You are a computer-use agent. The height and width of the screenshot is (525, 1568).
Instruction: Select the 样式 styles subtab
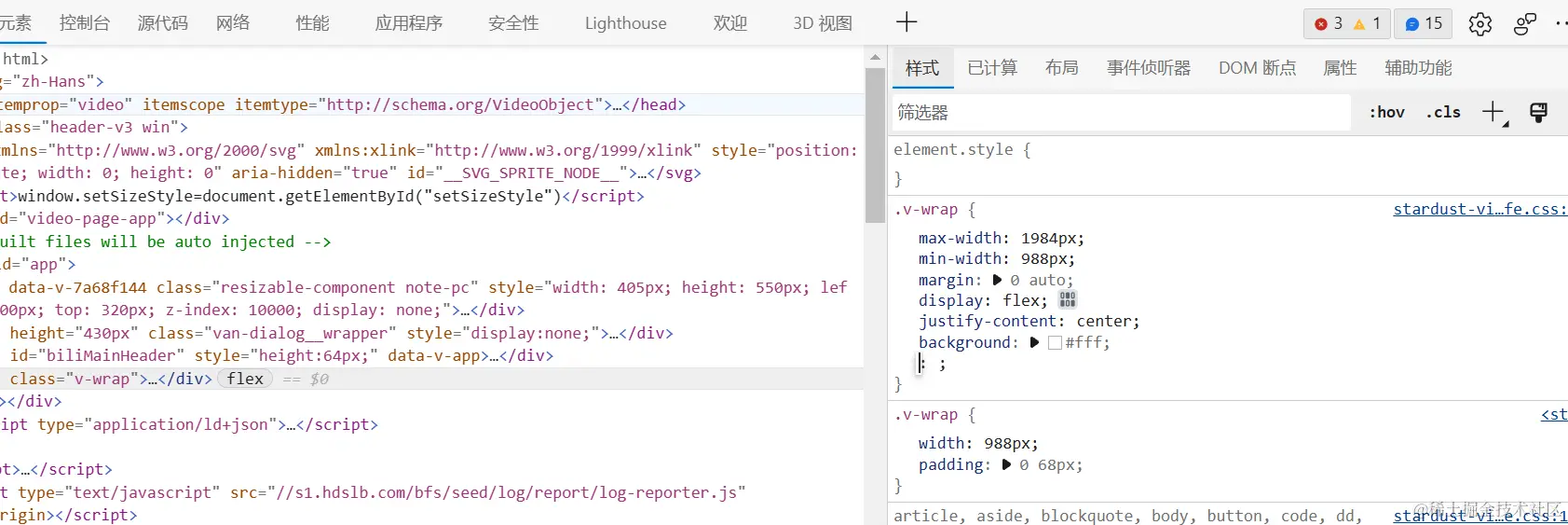(922, 68)
